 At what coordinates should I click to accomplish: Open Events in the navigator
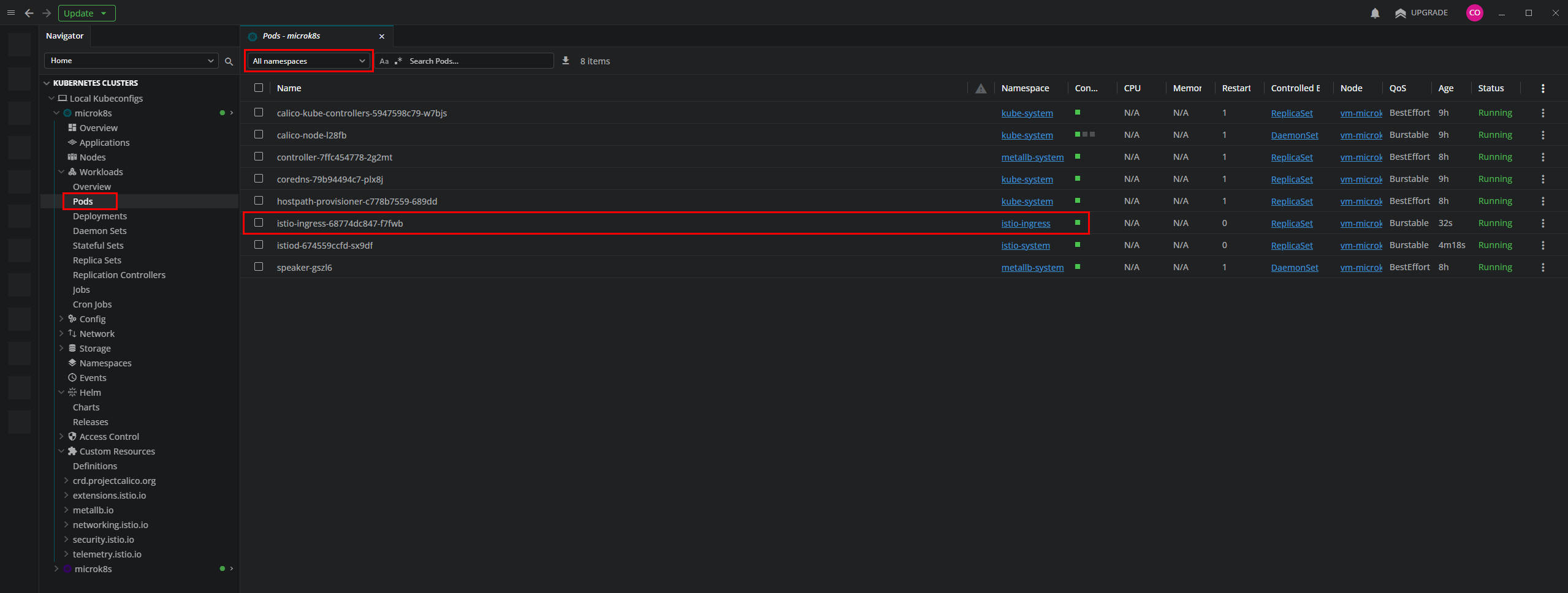point(93,378)
